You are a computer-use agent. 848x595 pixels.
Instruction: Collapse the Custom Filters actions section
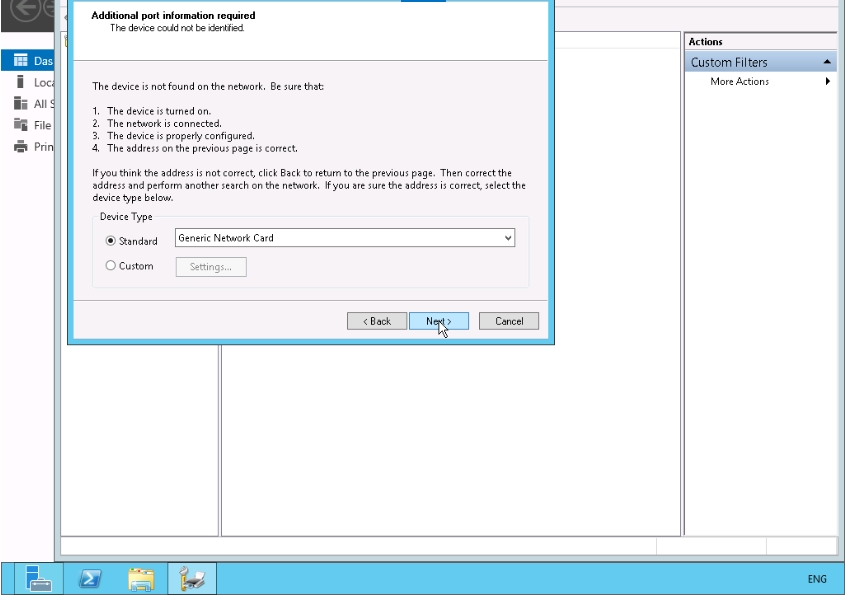tap(827, 62)
